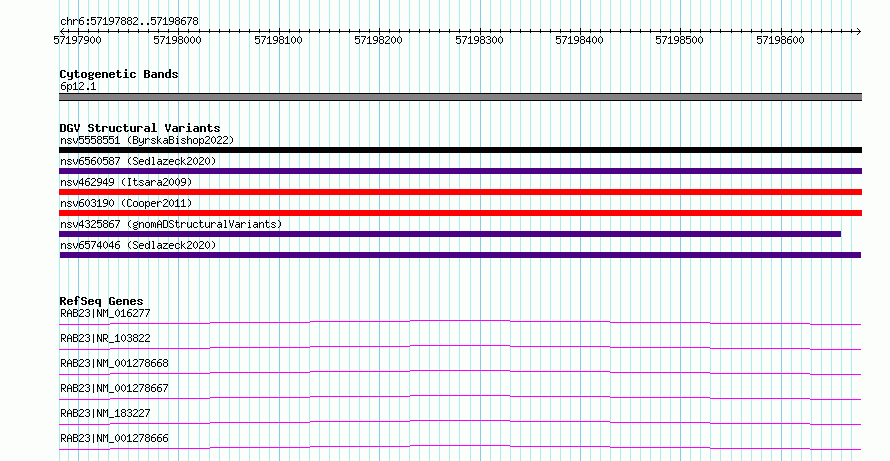Select the purple nsv4325867 variant bar
Screen dimensions: 890x461
450,234
